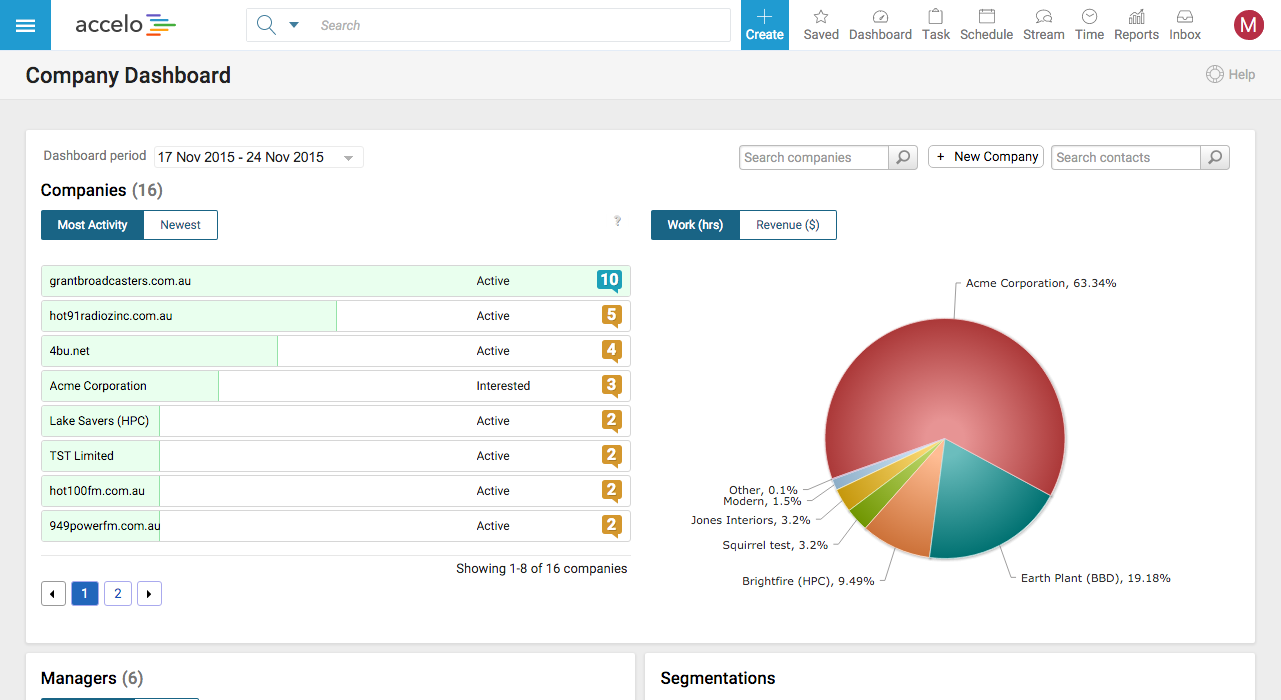Image resolution: width=1281 pixels, height=700 pixels.
Task: Open the Task clipboard icon
Action: (936, 17)
